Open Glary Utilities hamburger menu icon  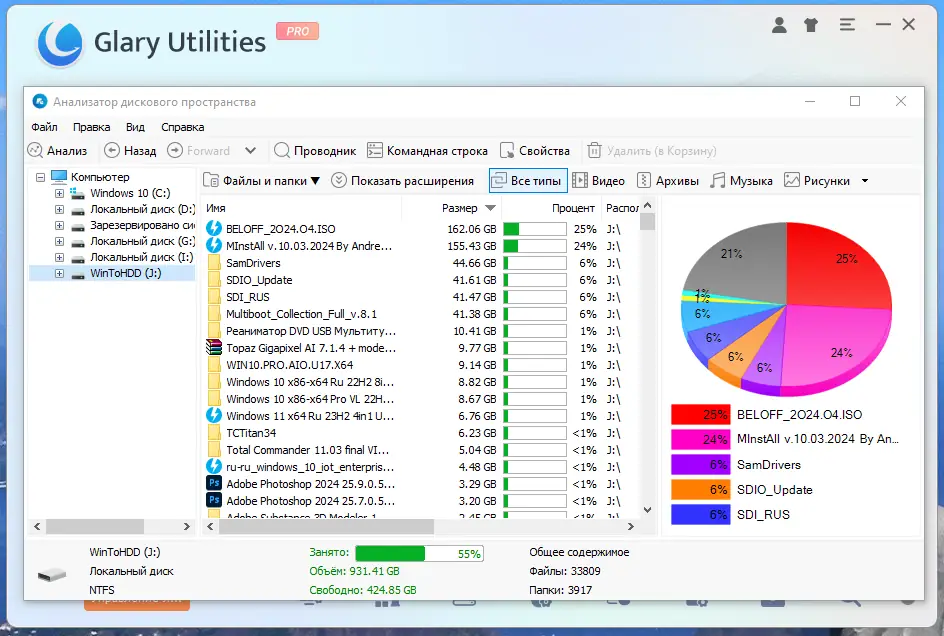(x=847, y=25)
